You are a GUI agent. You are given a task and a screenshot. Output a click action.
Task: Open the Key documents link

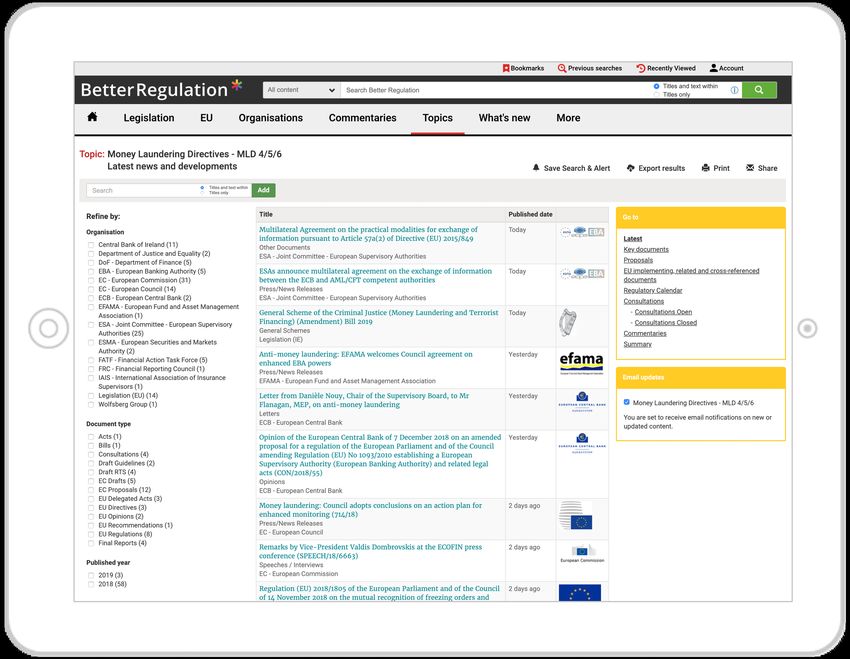click(646, 249)
